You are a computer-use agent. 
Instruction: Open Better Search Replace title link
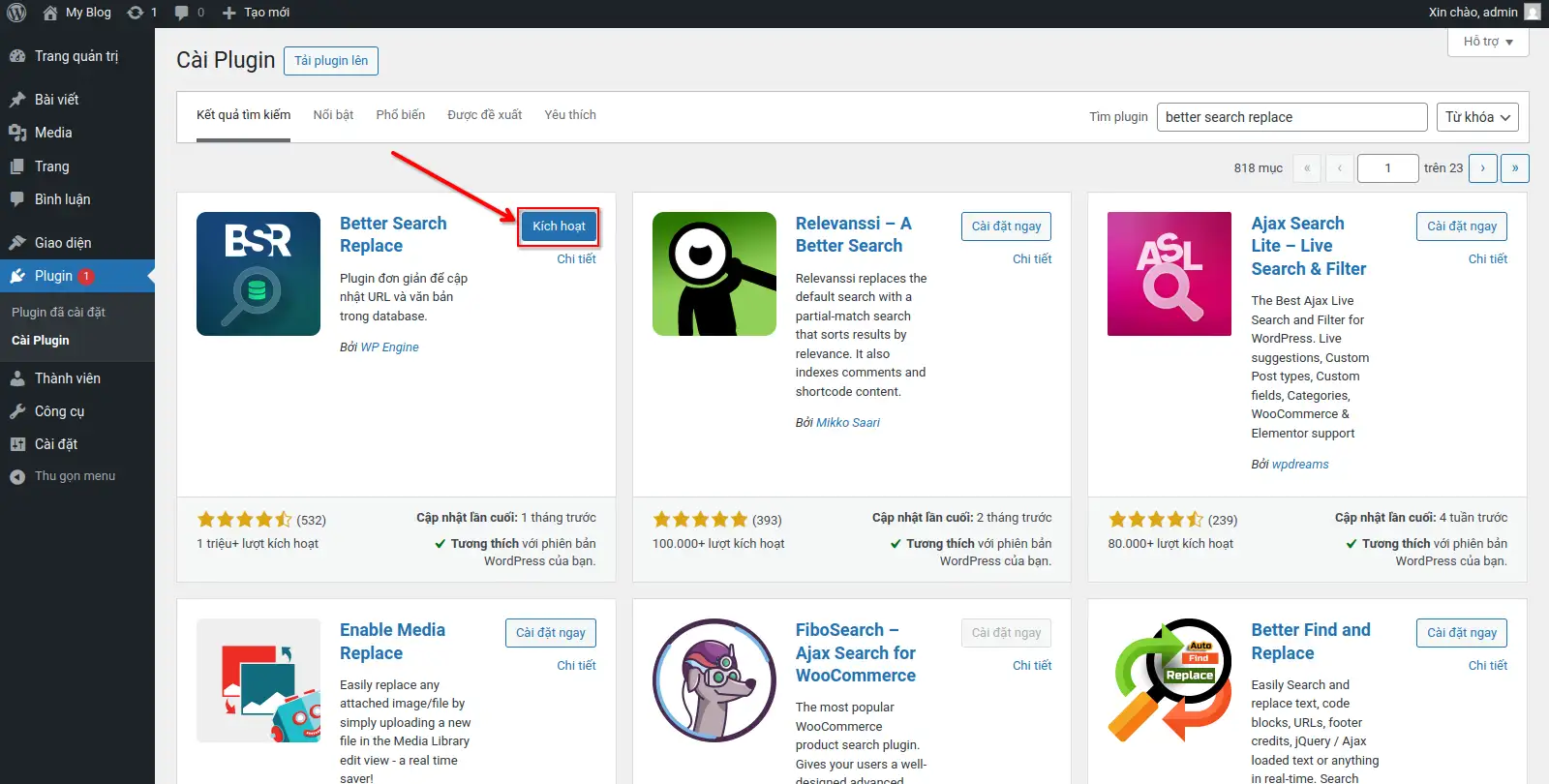[393, 234]
